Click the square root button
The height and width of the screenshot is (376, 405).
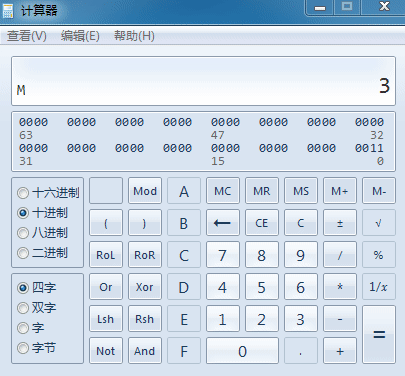pos(379,223)
